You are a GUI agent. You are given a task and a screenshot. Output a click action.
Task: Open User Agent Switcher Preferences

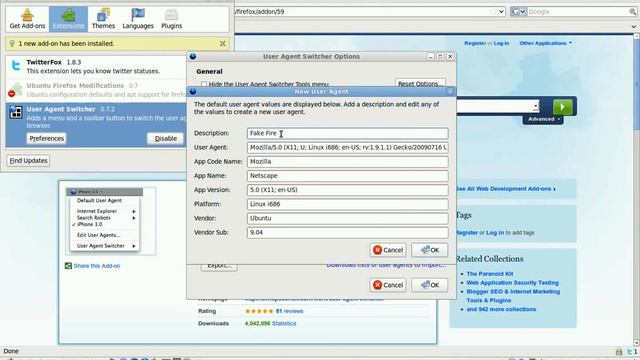click(47, 138)
